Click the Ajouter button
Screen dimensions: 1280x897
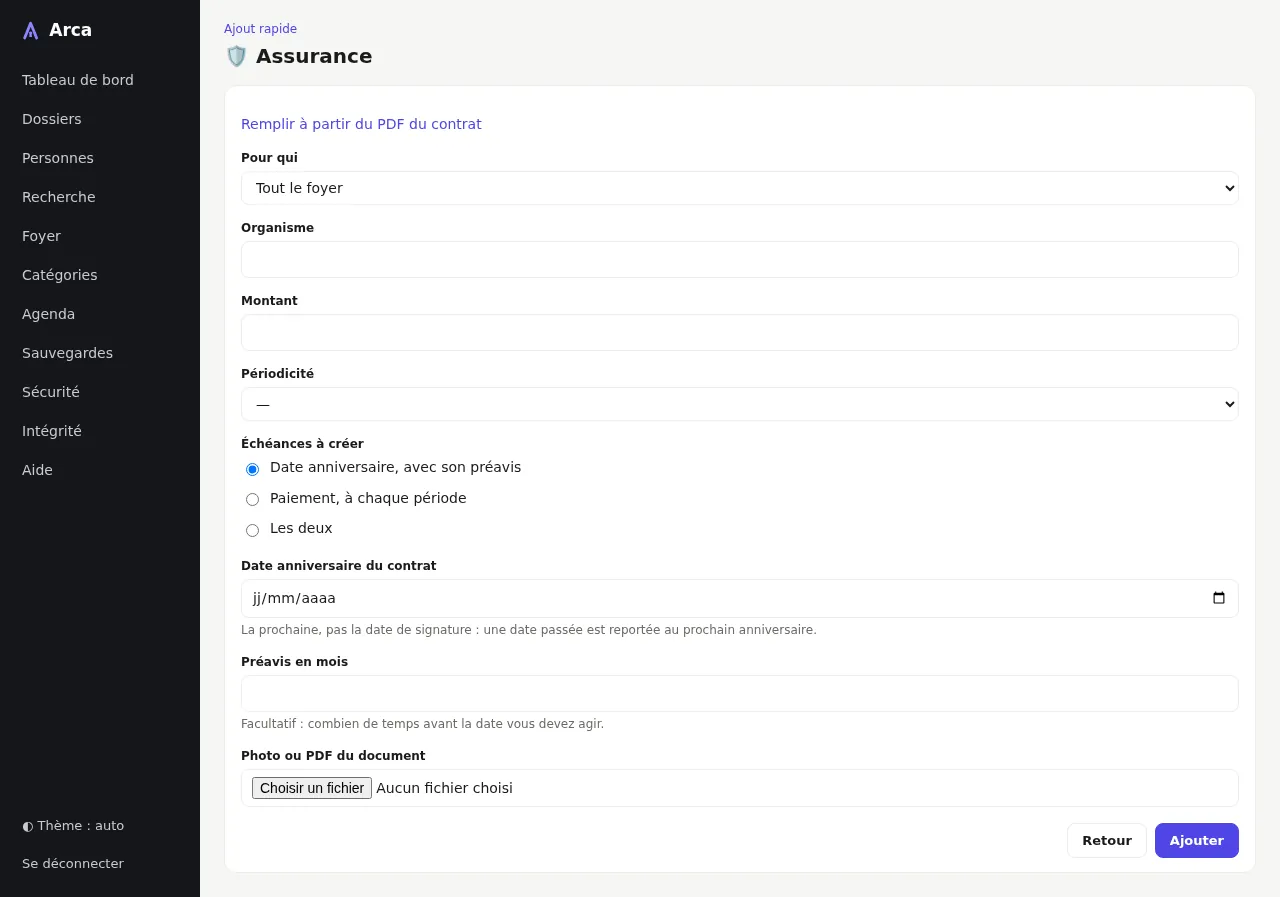(1197, 840)
